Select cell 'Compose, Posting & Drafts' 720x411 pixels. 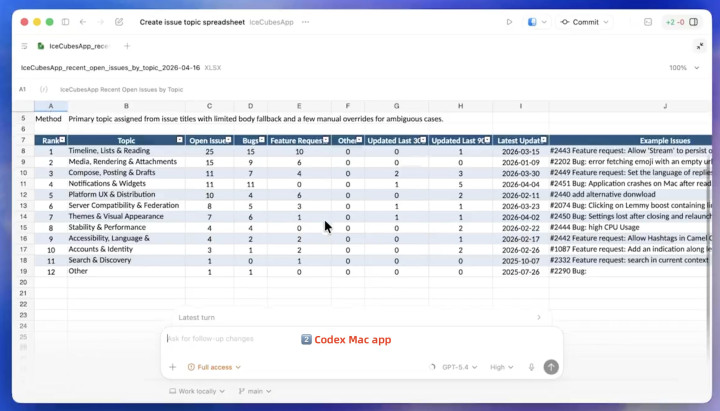(x=126, y=173)
